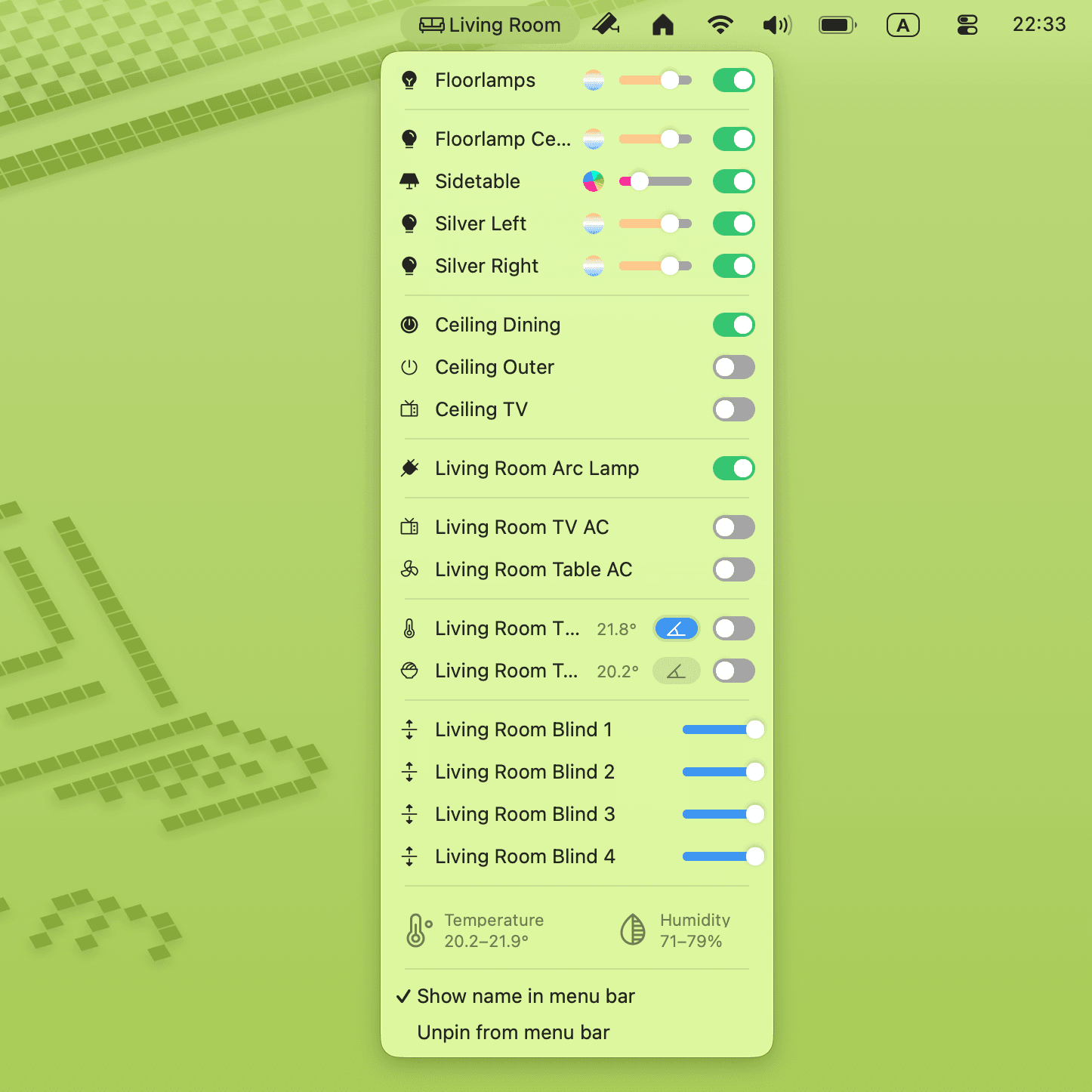Click the Living Room Blind 2 blinds icon
The height and width of the screenshot is (1092, 1092).
(410, 772)
